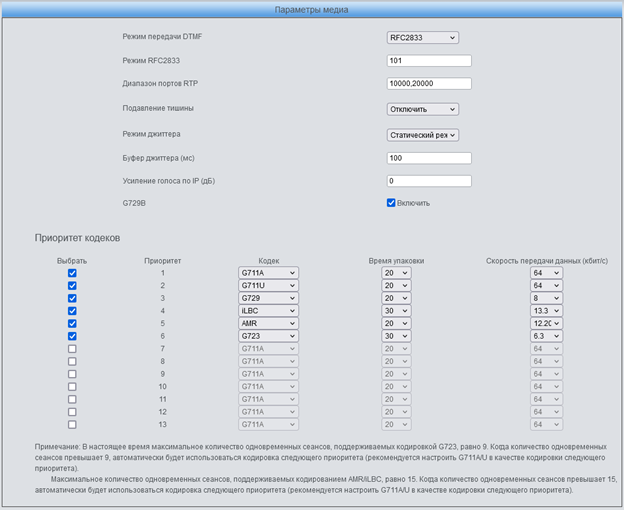Click the RTP port range field

pyautogui.click(x=429, y=84)
